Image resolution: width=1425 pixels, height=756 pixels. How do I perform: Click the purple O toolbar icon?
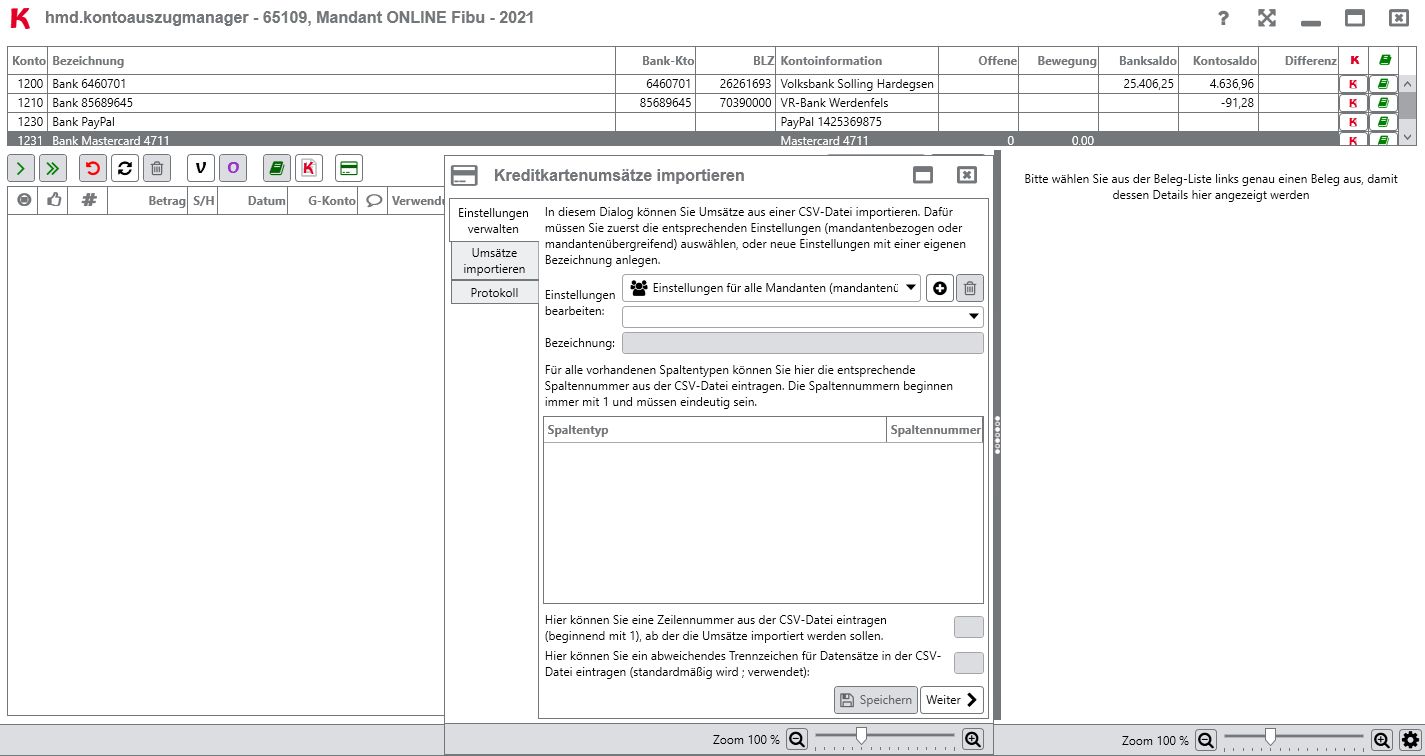click(x=232, y=167)
